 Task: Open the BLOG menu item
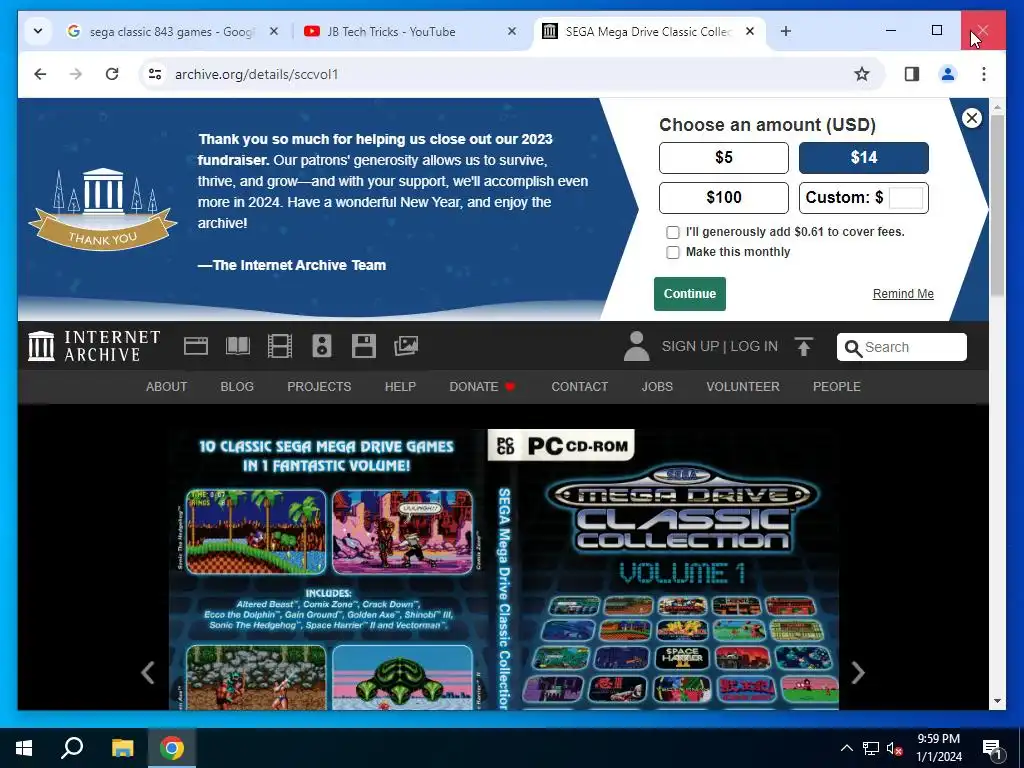237,387
